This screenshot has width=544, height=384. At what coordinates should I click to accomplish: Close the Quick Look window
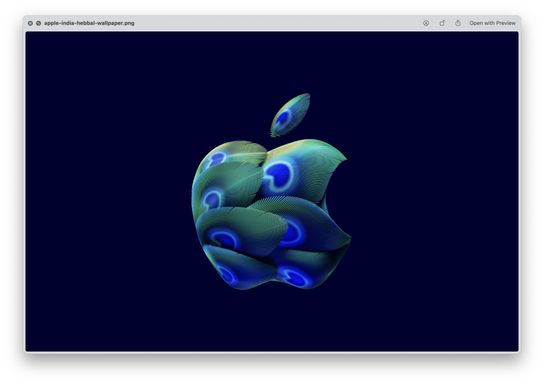pyautogui.click(x=30, y=23)
